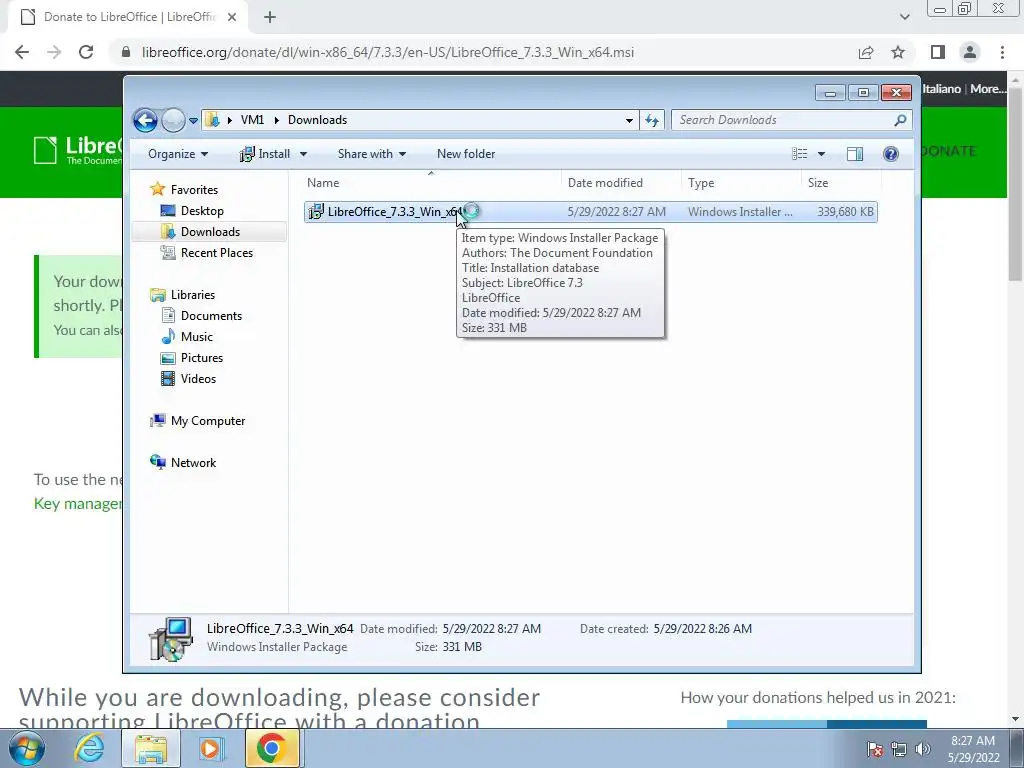Open Chrome tab search dropdown
The image size is (1024, 768).
click(x=904, y=18)
